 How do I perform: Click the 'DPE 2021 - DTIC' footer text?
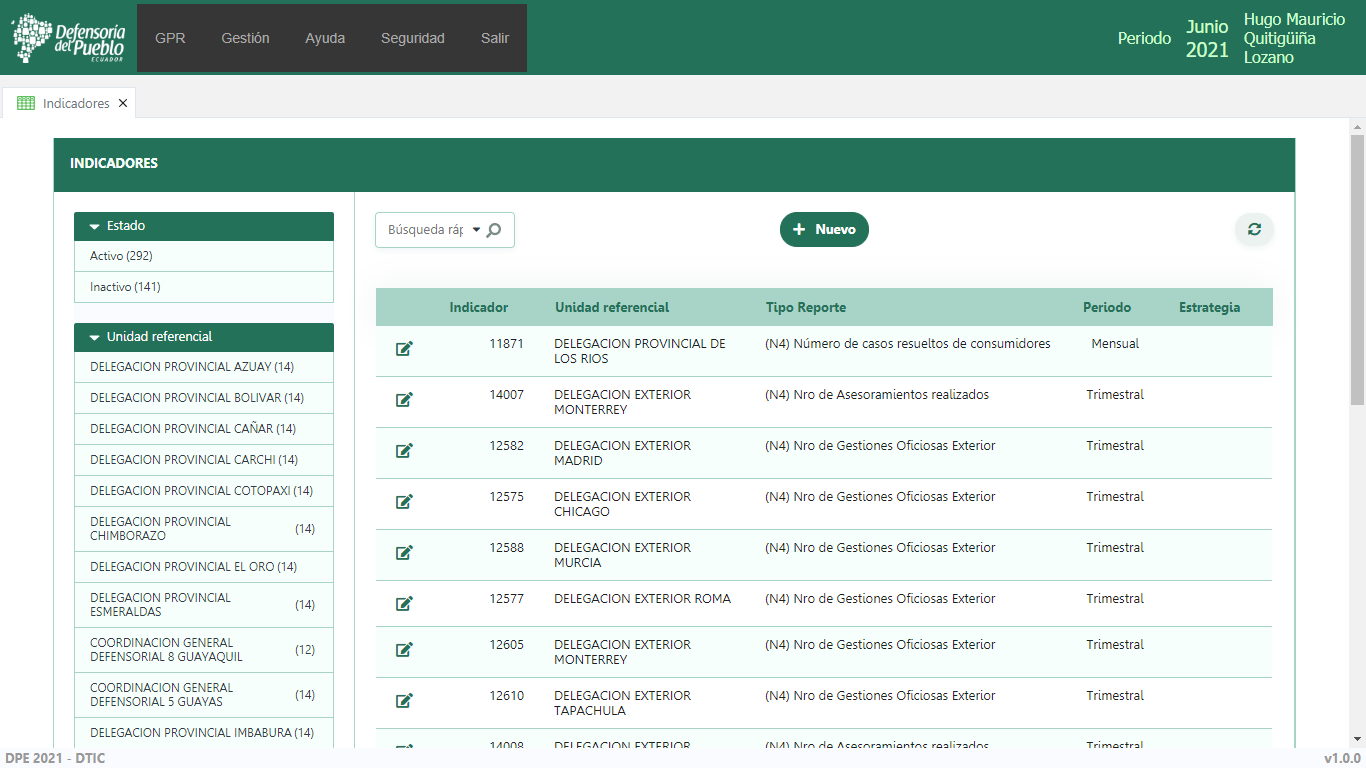coord(55,758)
